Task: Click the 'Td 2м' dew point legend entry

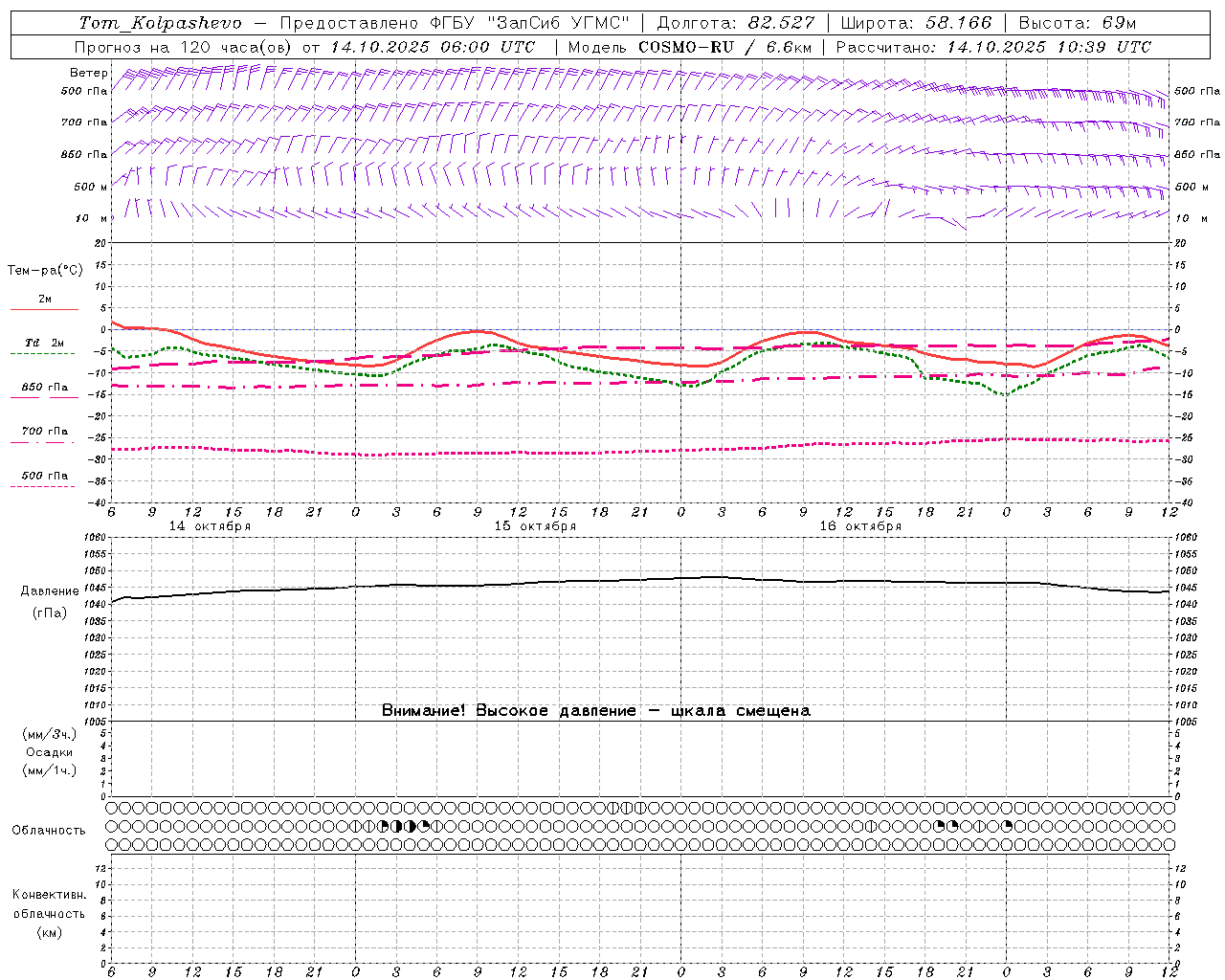Action: (45, 343)
